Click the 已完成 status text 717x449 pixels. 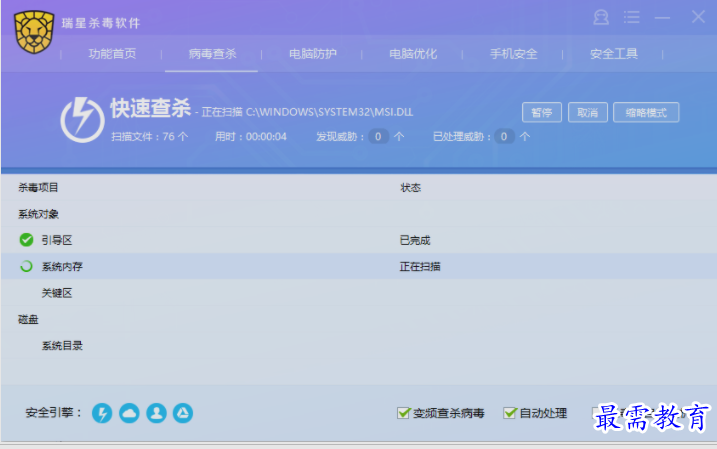tap(415, 240)
